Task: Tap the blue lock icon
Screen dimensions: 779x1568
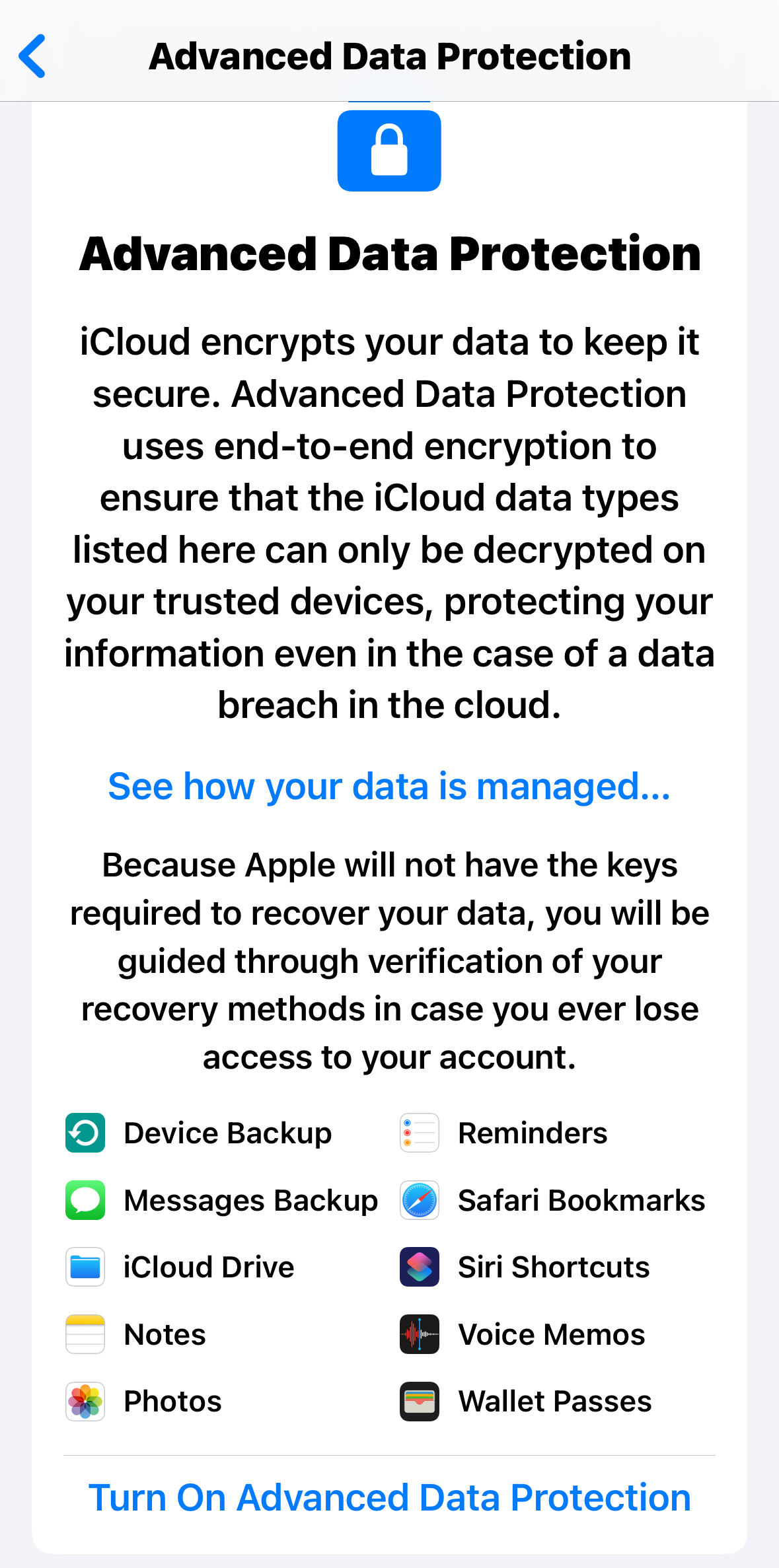Action: [x=389, y=151]
